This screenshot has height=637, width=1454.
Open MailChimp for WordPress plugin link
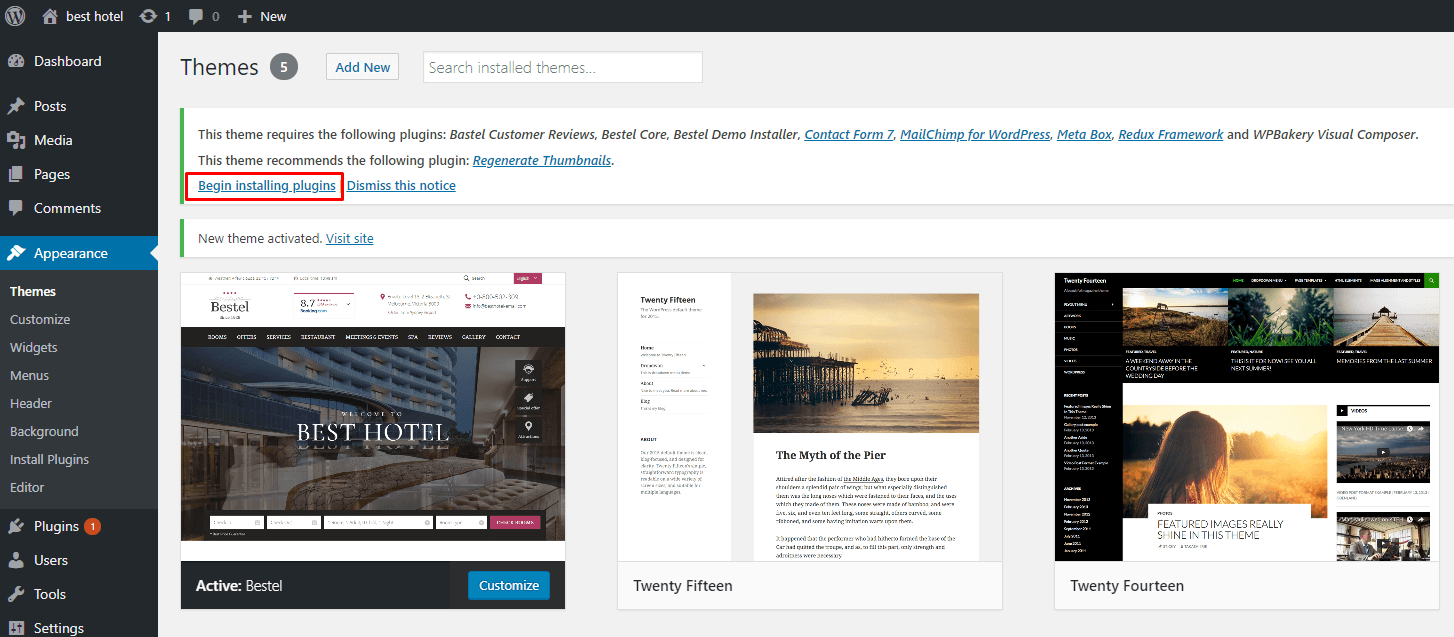tap(975, 134)
